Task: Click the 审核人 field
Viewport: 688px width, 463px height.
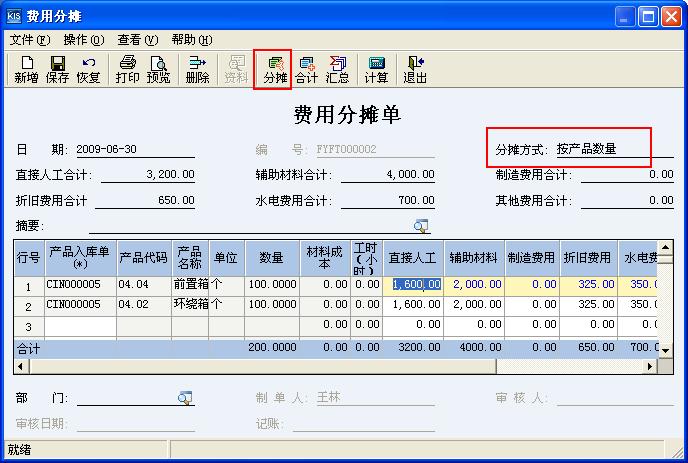Action: click(x=615, y=398)
